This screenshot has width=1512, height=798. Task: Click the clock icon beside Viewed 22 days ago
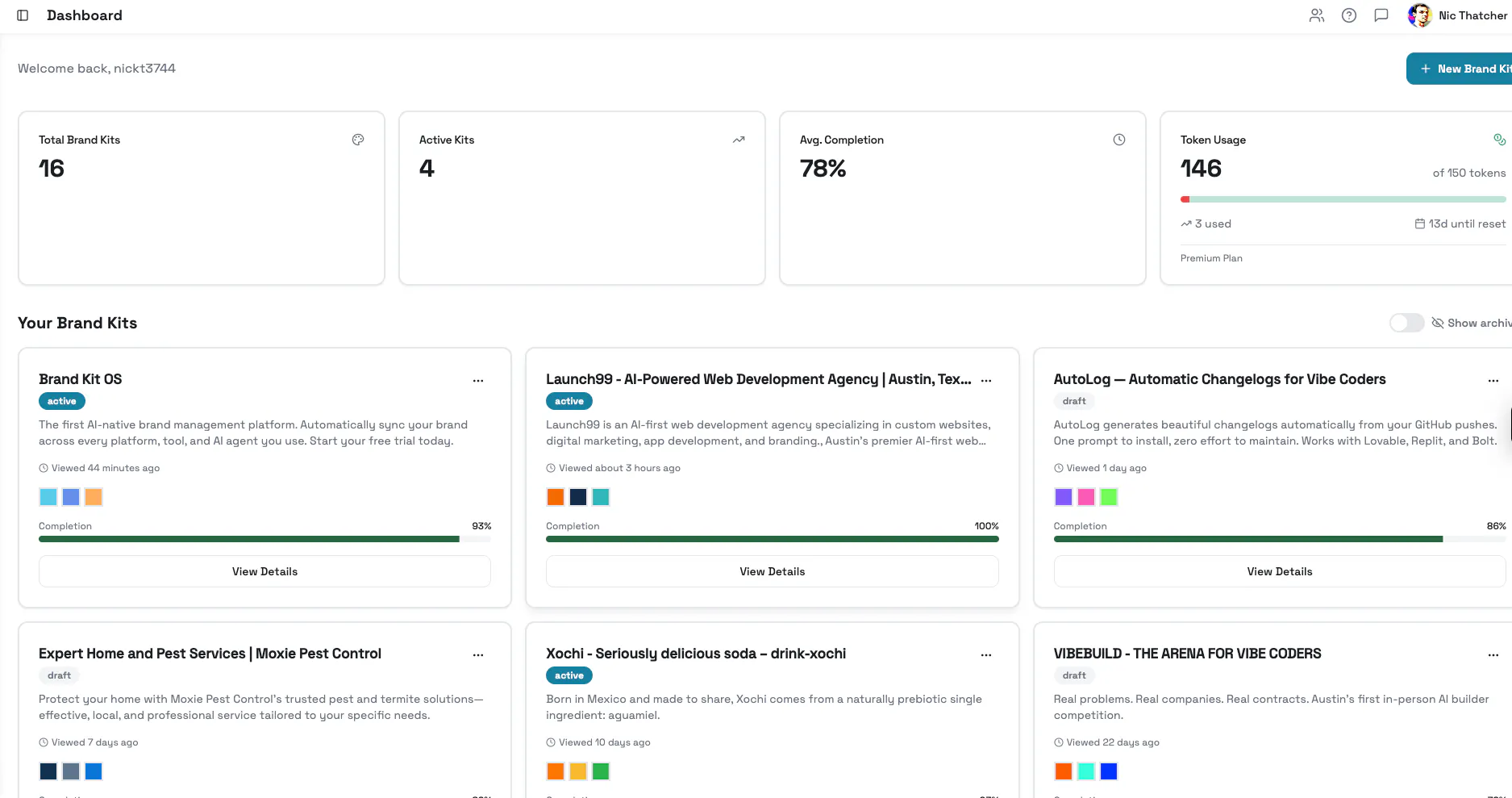(x=1059, y=742)
